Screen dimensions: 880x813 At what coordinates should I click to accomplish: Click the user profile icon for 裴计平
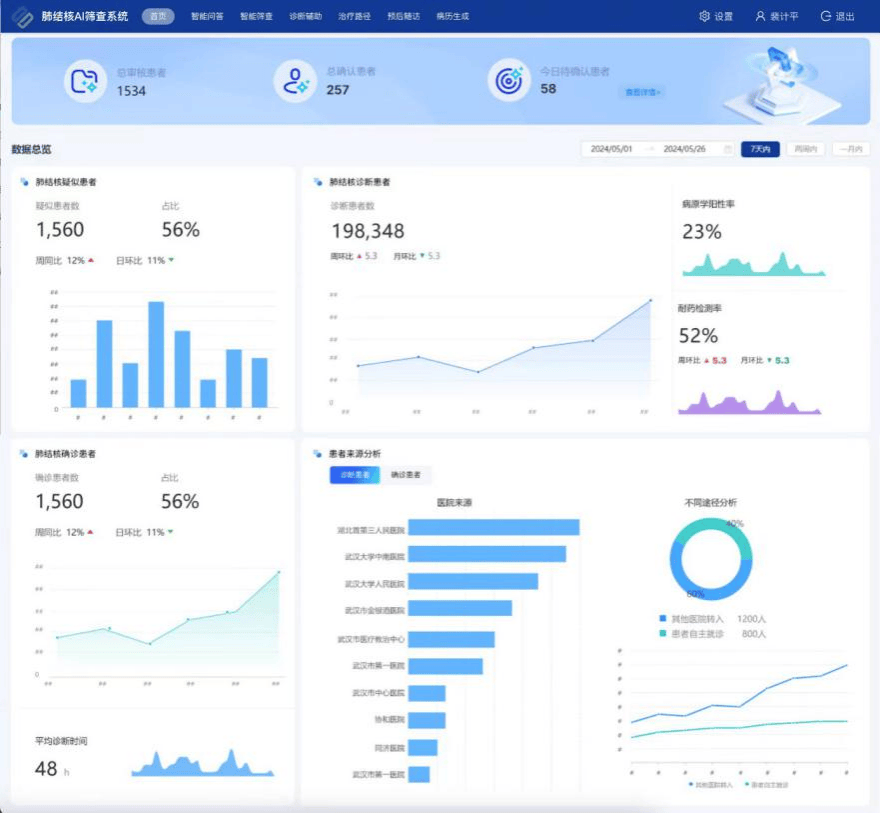pyautogui.click(x=760, y=17)
